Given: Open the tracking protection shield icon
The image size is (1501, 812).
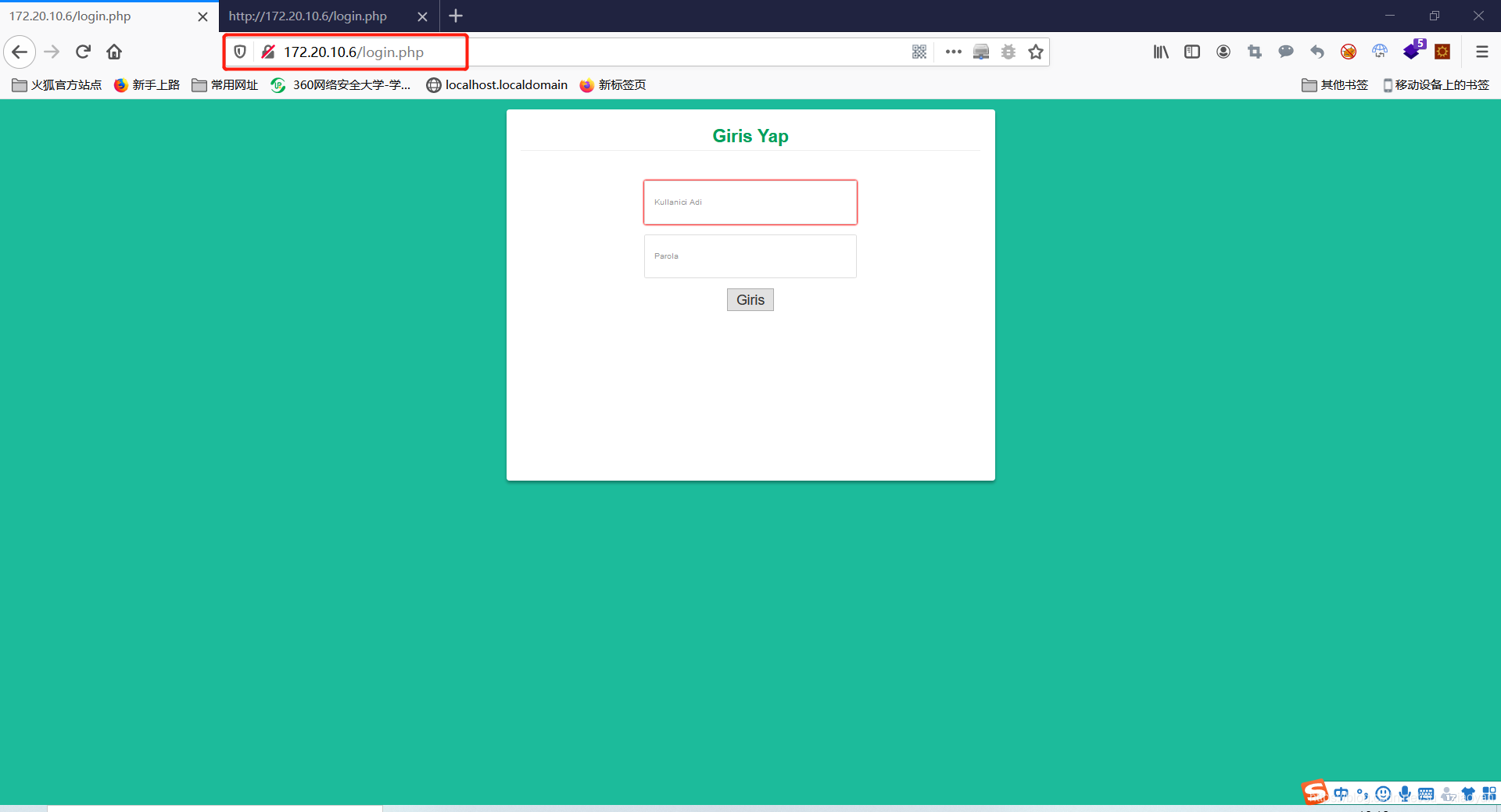Looking at the screenshot, I should (240, 52).
